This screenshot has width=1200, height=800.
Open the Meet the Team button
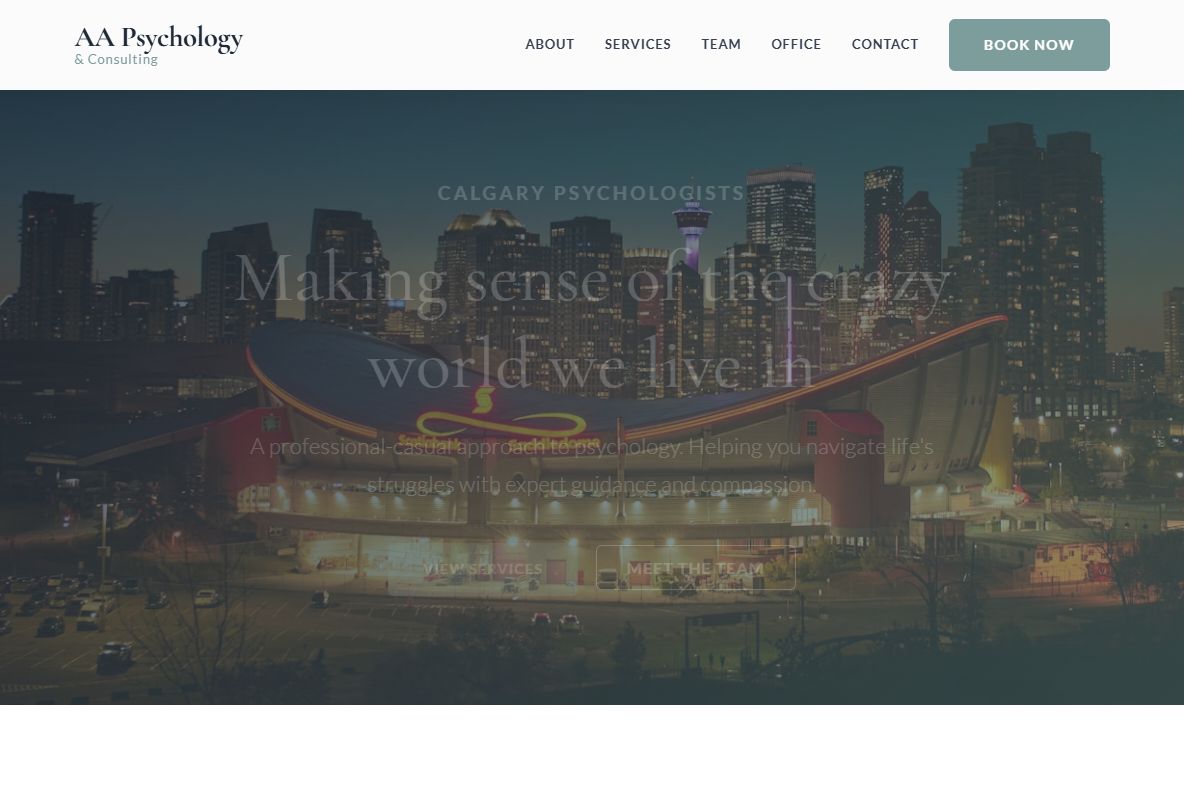[x=695, y=568]
